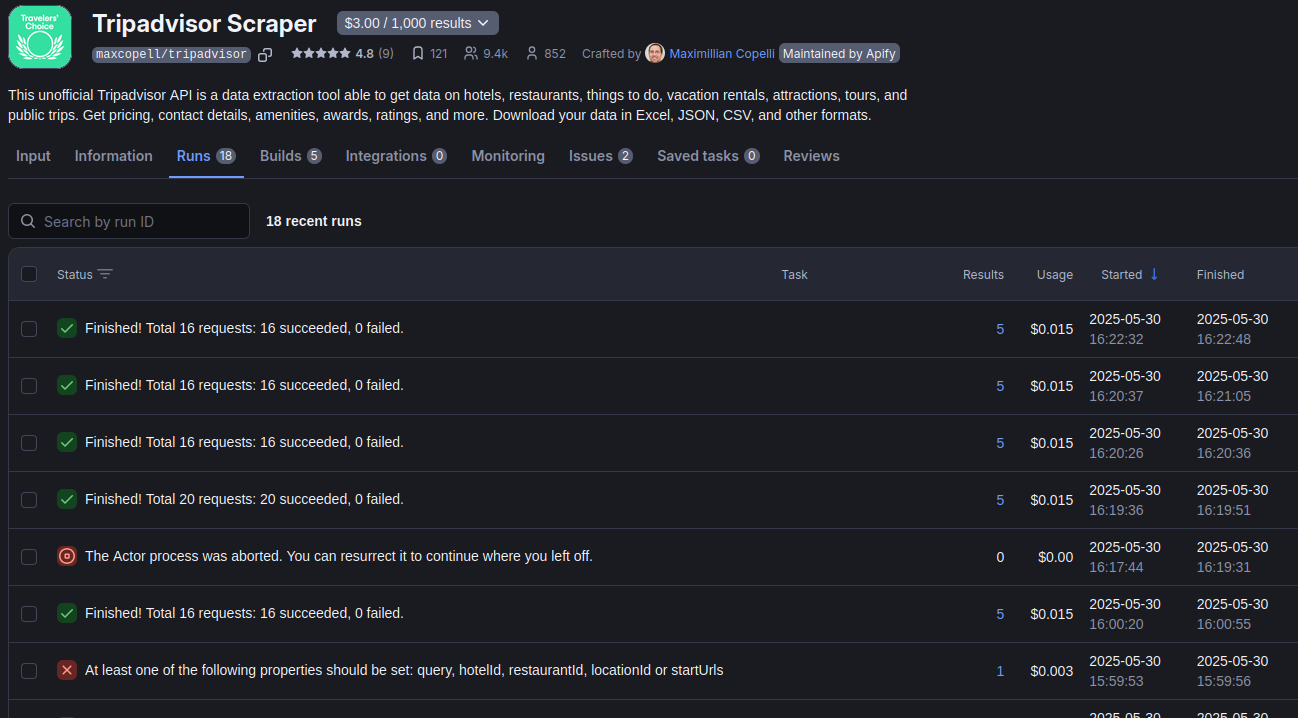Open the Monitoring tab
1298x718 pixels.
(x=508, y=156)
